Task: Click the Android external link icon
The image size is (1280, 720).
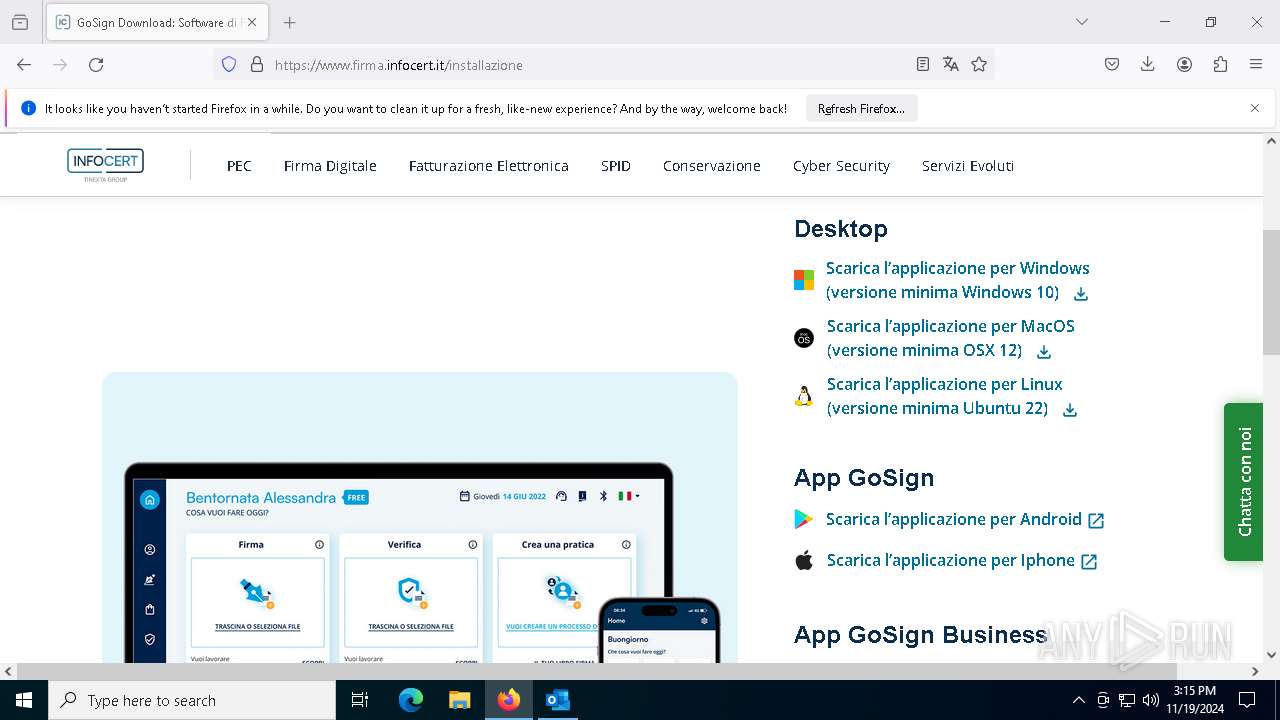Action: (1096, 521)
